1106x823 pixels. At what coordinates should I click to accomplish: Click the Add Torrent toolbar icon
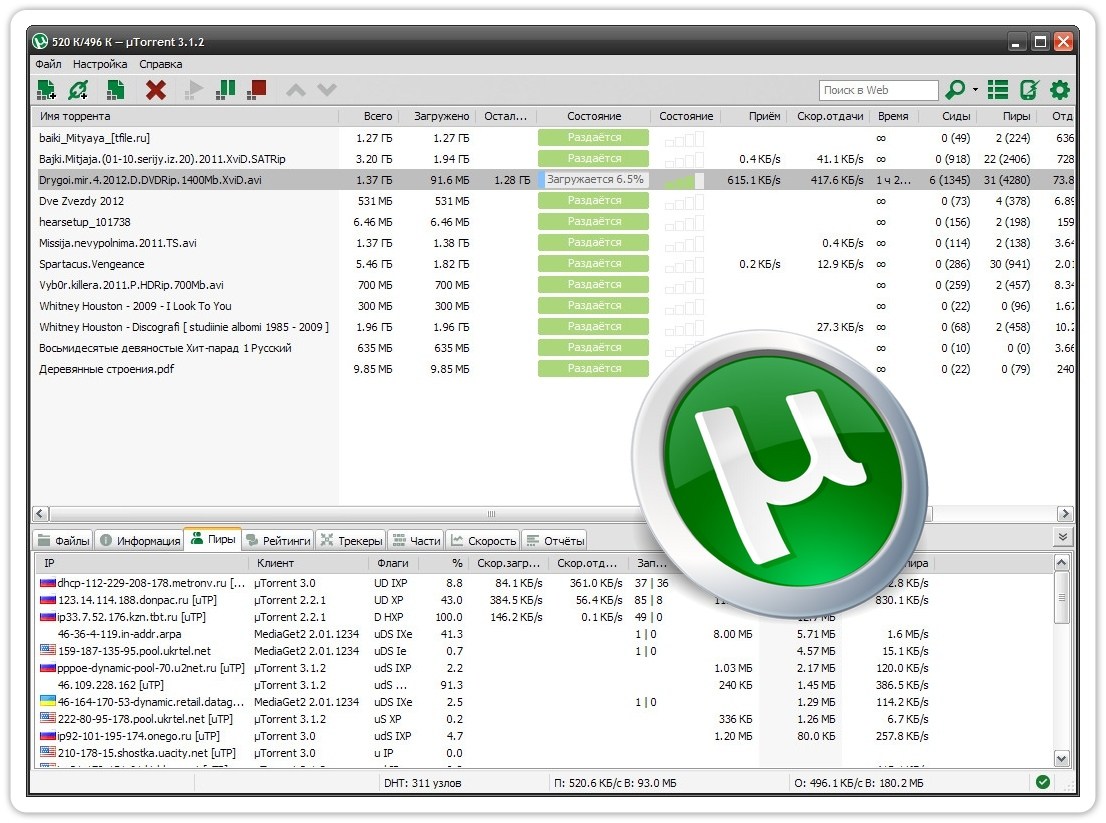[x=47, y=90]
